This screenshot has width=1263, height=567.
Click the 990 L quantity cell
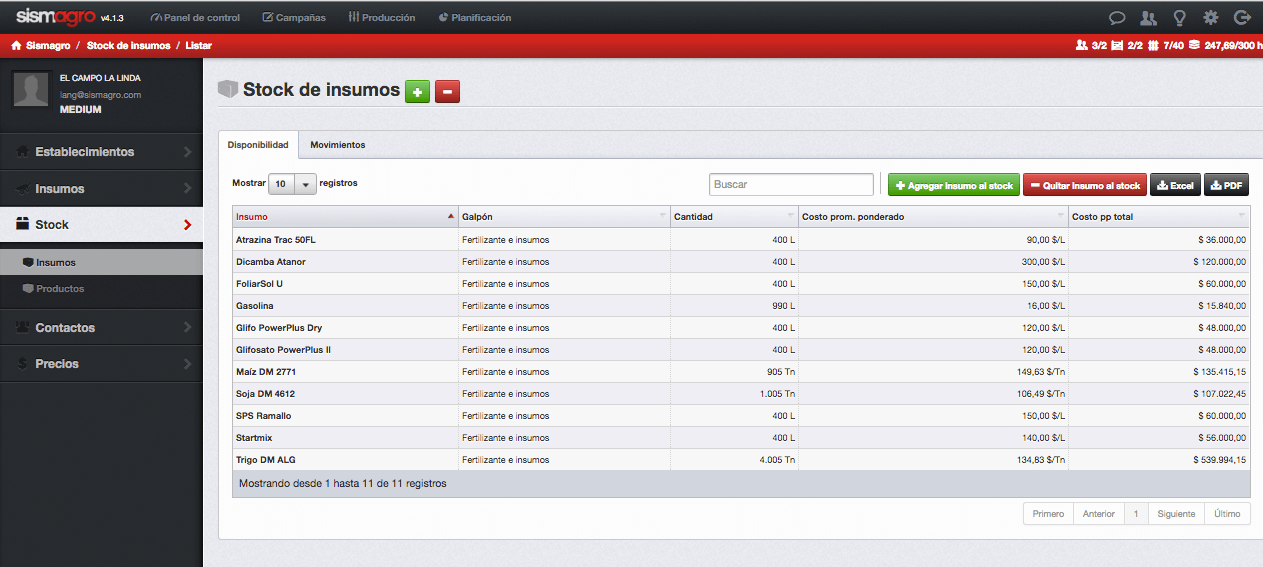coord(734,306)
